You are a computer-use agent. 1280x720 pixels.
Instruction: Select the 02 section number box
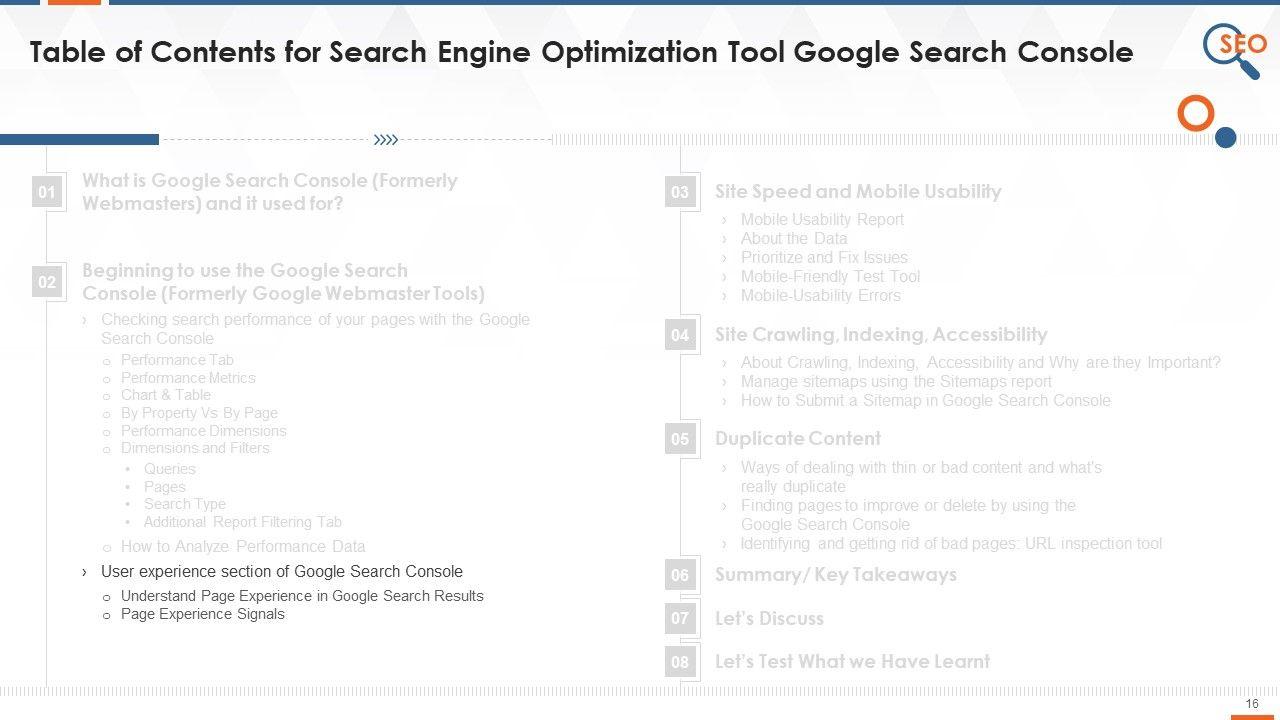[x=47, y=282]
